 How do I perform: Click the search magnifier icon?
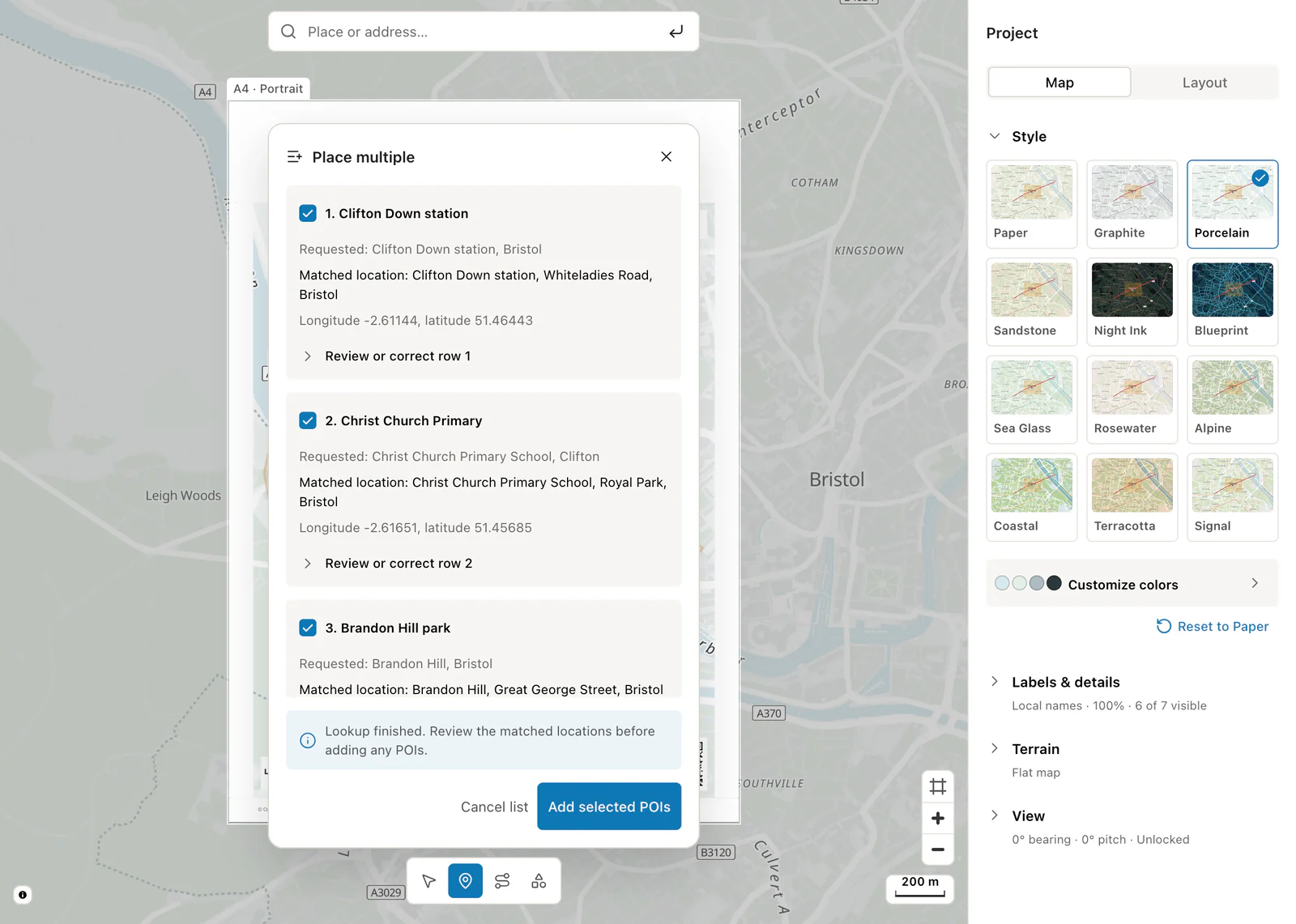pos(288,32)
